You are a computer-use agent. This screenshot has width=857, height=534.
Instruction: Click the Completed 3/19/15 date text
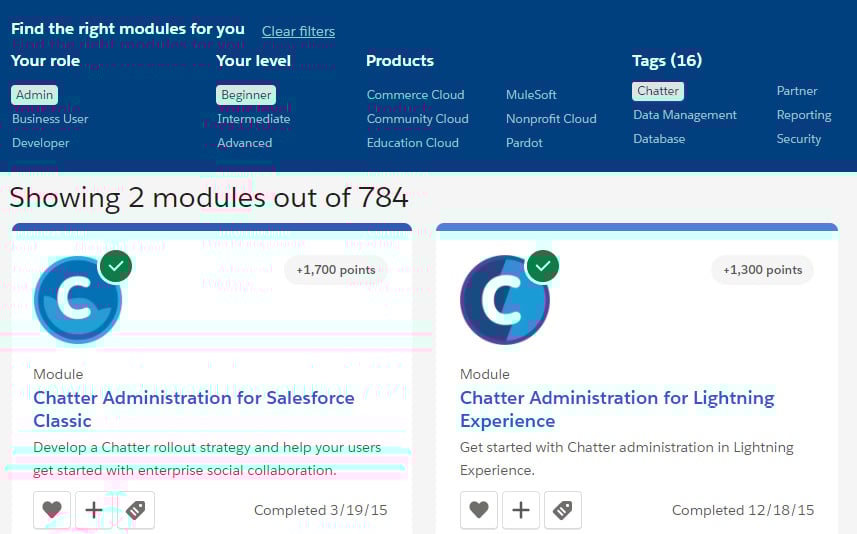pyautogui.click(x=321, y=510)
